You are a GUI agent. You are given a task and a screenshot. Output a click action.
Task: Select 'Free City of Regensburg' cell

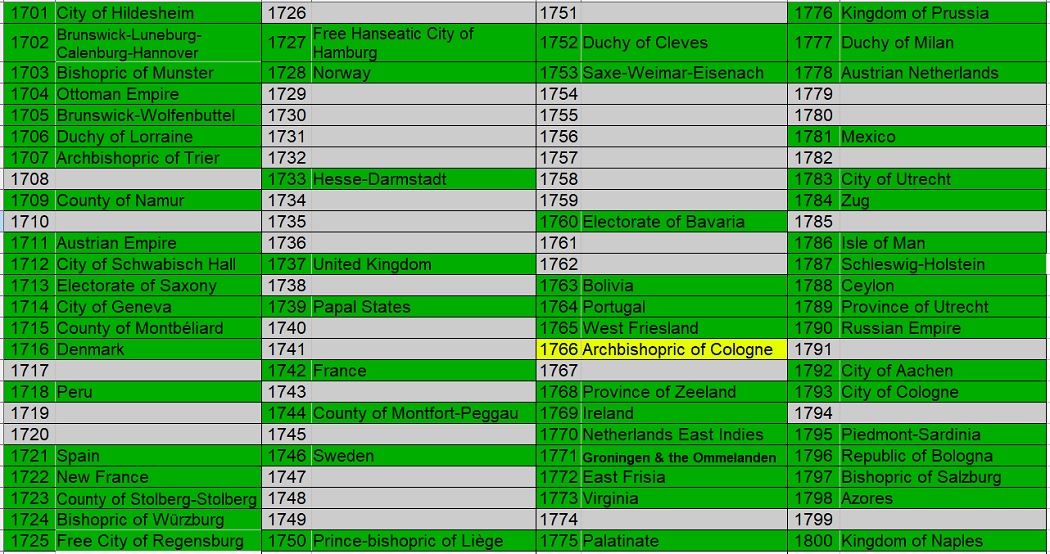tap(157, 541)
